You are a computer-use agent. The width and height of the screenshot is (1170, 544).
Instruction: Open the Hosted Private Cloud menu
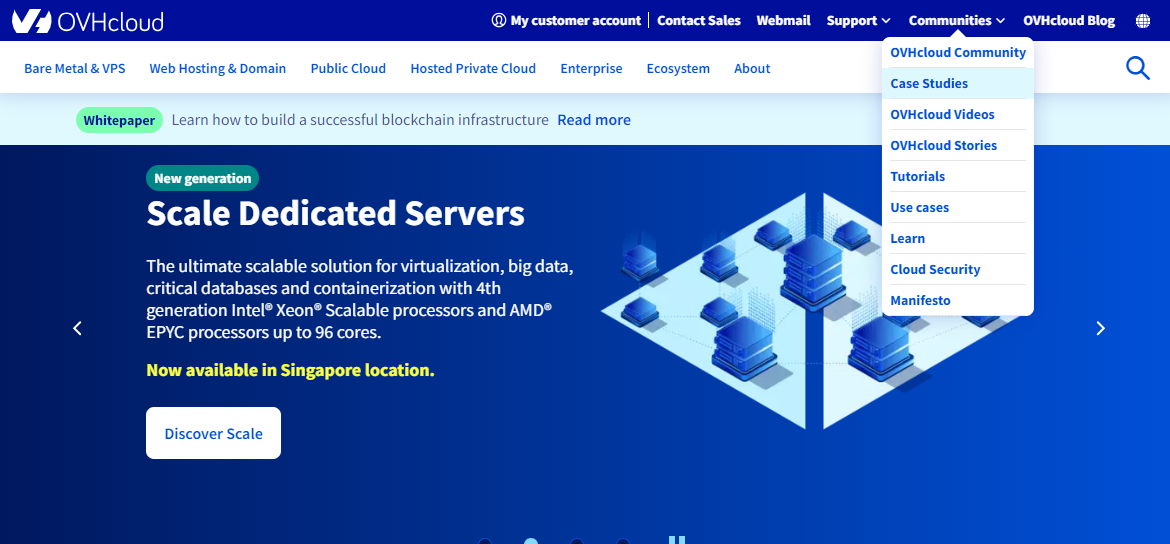pyautogui.click(x=473, y=69)
